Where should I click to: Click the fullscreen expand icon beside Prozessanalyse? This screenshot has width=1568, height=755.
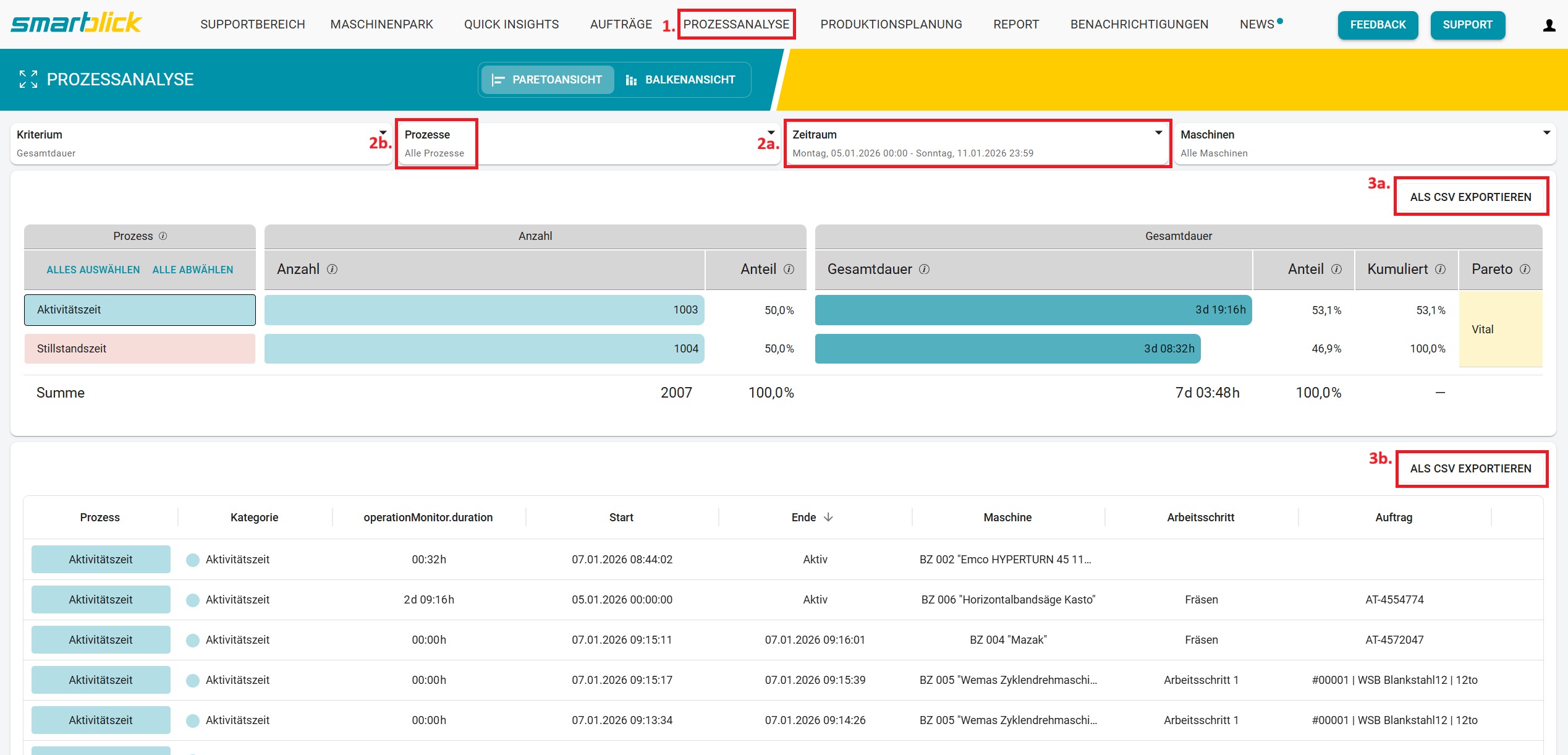click(28, 79)
